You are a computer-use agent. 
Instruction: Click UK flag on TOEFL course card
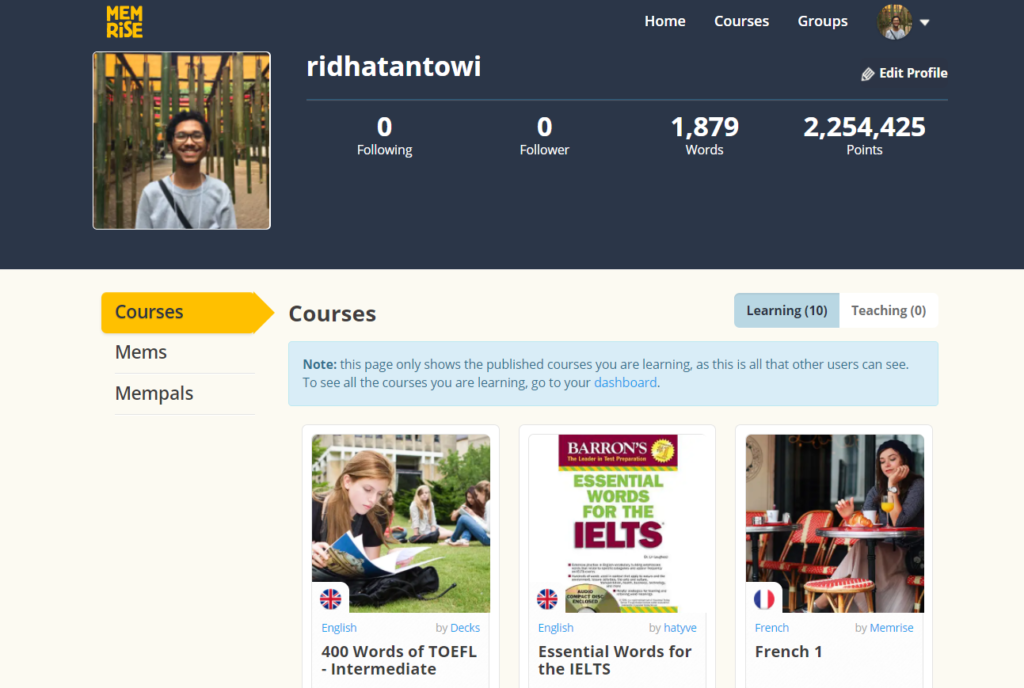[x=330, y=599]
